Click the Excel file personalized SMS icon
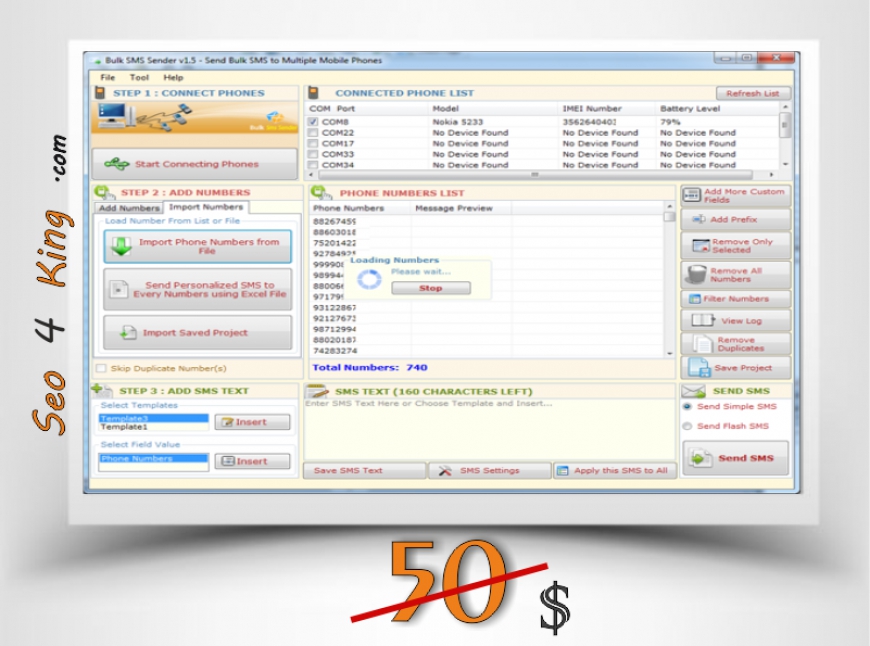Viewport: 870px width, 646px height. pyautogui.click(x=118, y=289)
